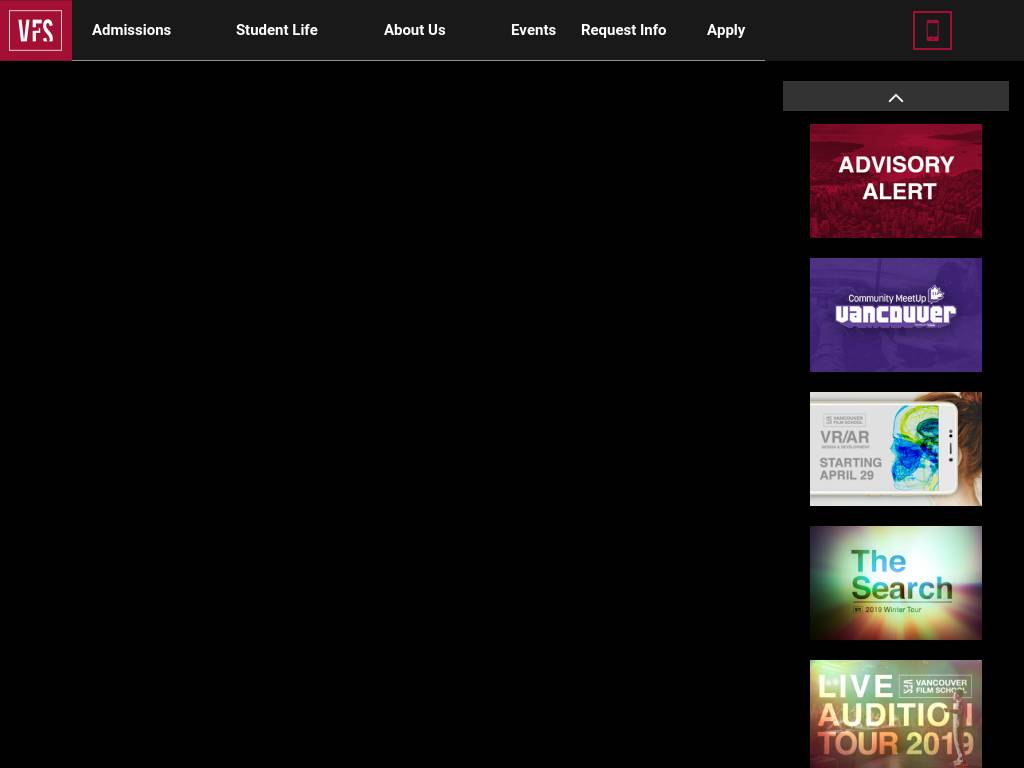Open the mobile phone contact icon
The width and height of the screenshot is (1024, 768).
932,31
